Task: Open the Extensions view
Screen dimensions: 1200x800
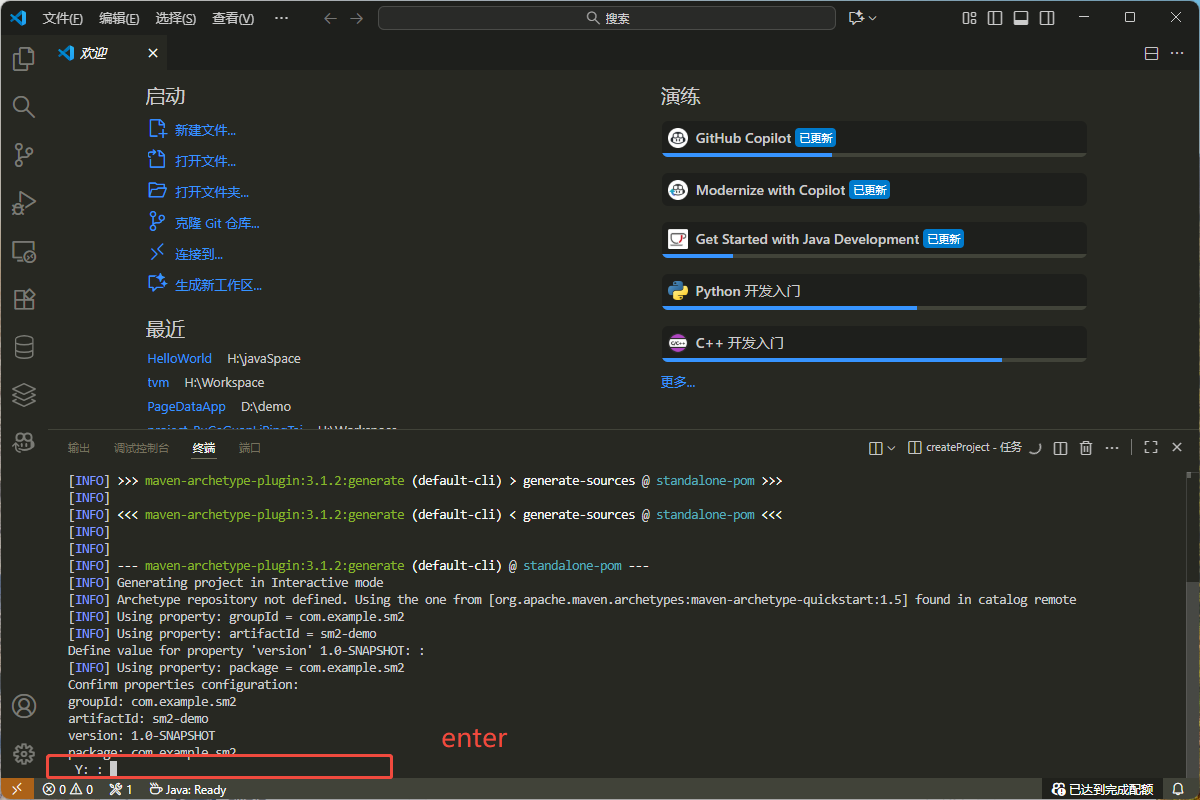Action: point(23,299)
